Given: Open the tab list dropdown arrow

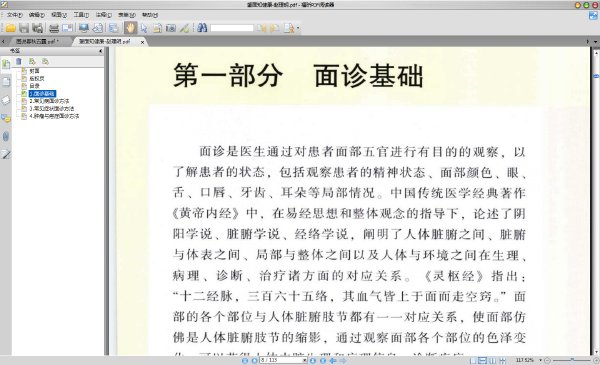Looking at the screenshot, I should pyautogui.click(x=595, y=41).
